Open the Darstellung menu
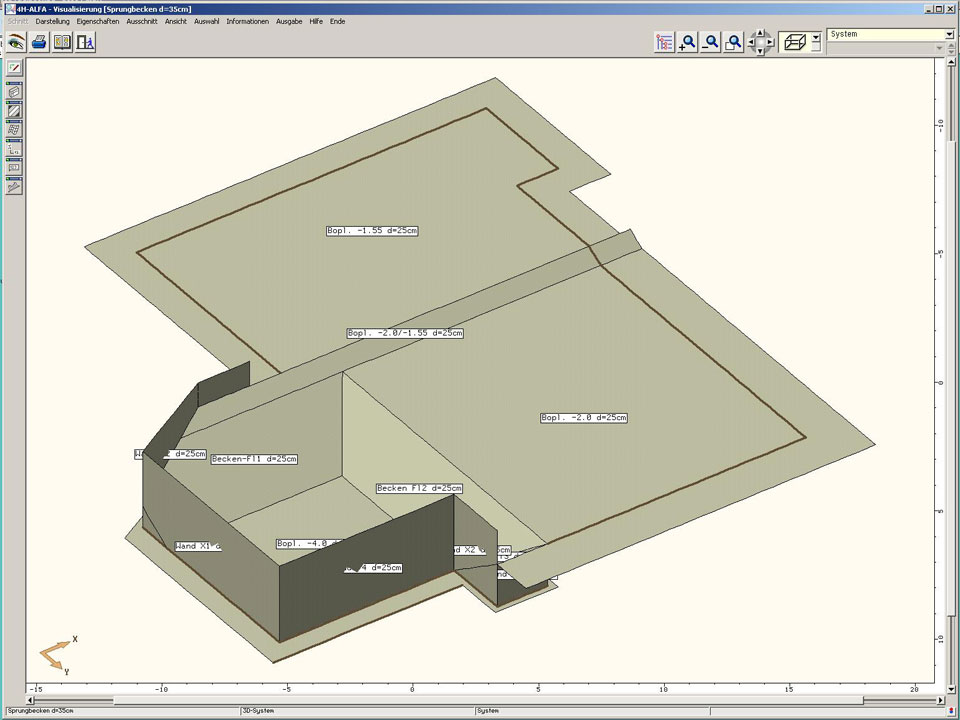 (x=52, y=21)
